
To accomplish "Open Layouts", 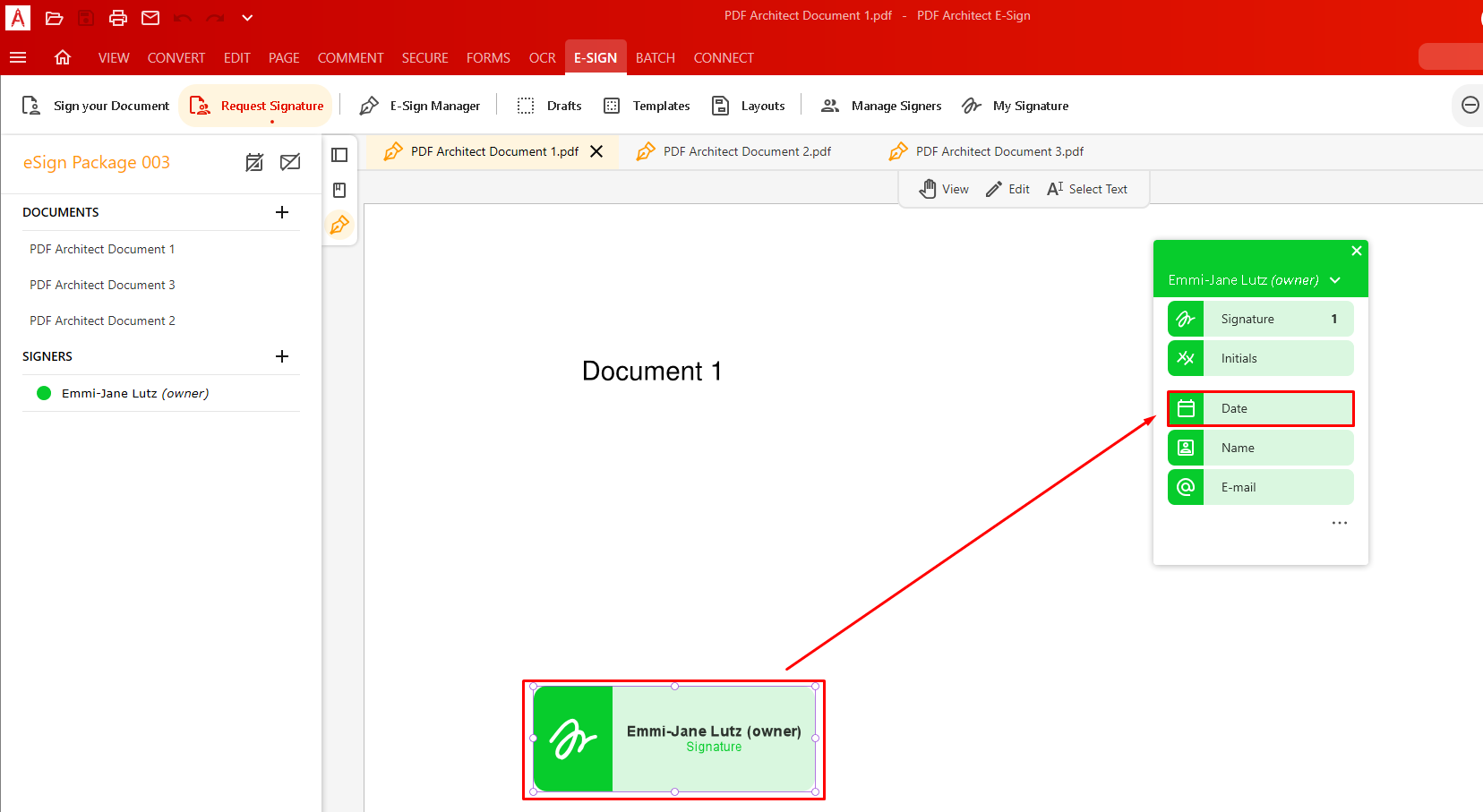I will [748, 106].
